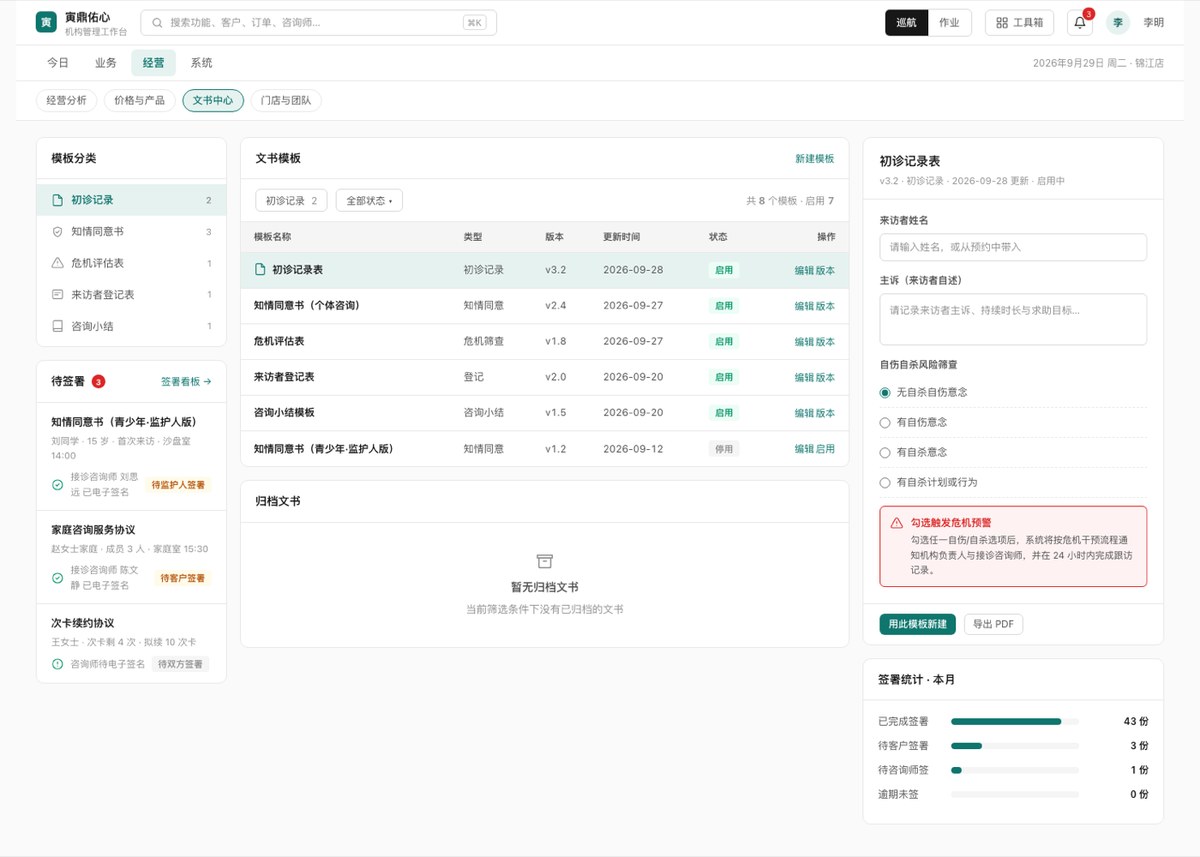Select the 经营 tab

153,63
